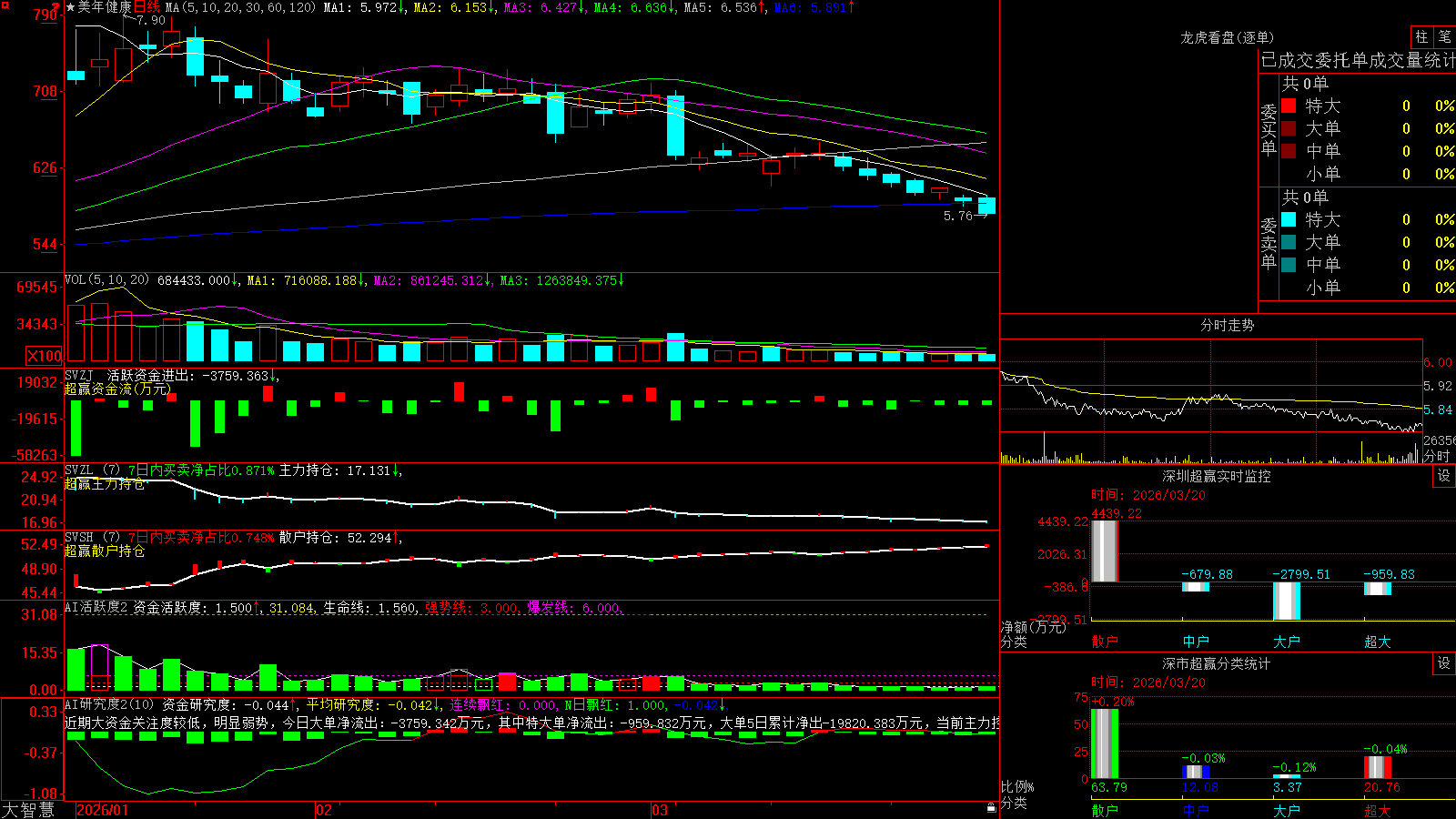The height and width of the screenshot is (819, 1456).
Task: Open the MA(5,10,20,30,60,120) indicator parameters
Action: 240,7
